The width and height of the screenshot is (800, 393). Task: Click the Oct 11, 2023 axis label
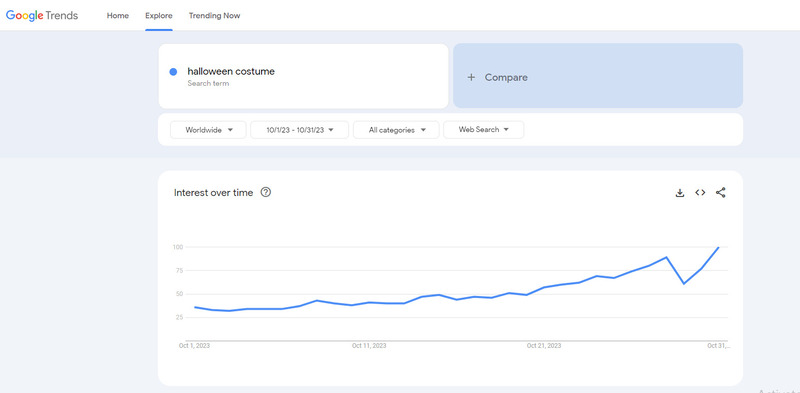click(x=369, y=346)
